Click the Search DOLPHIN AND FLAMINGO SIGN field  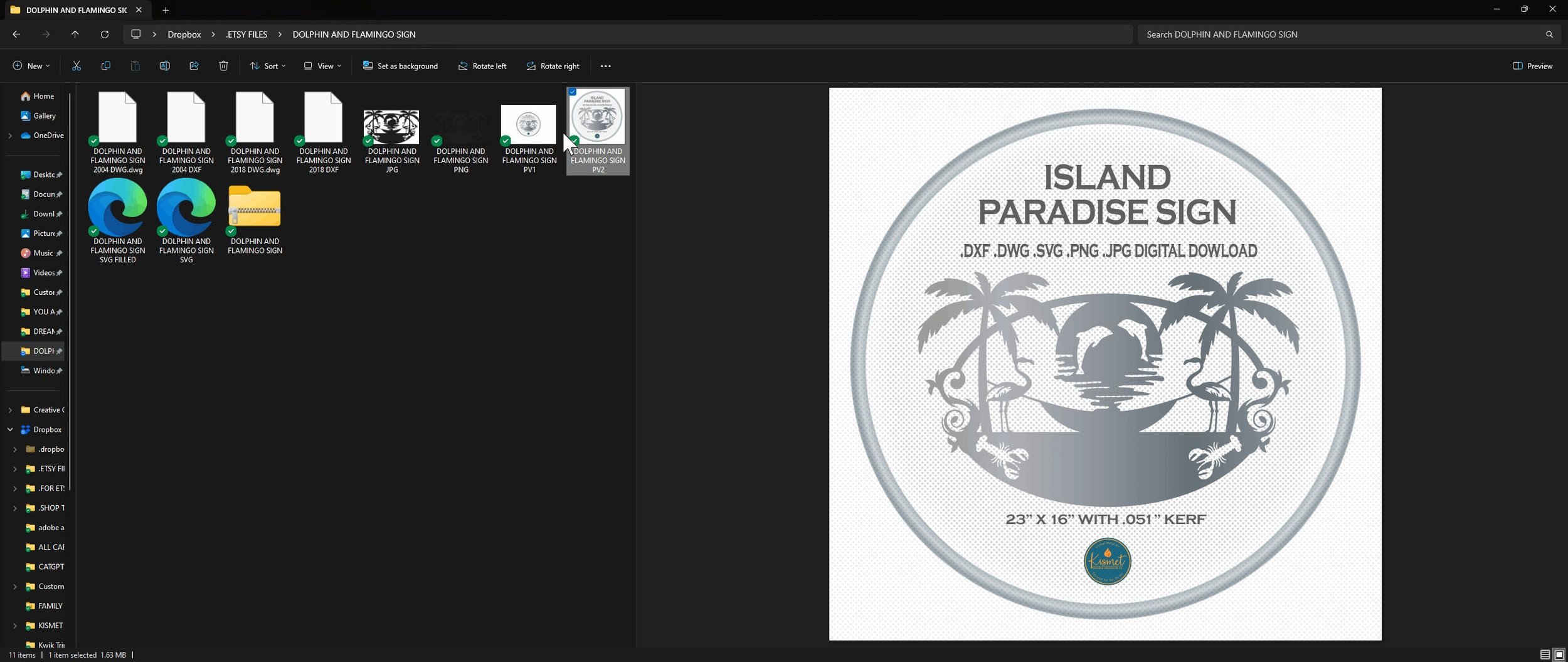[1345, 35]
